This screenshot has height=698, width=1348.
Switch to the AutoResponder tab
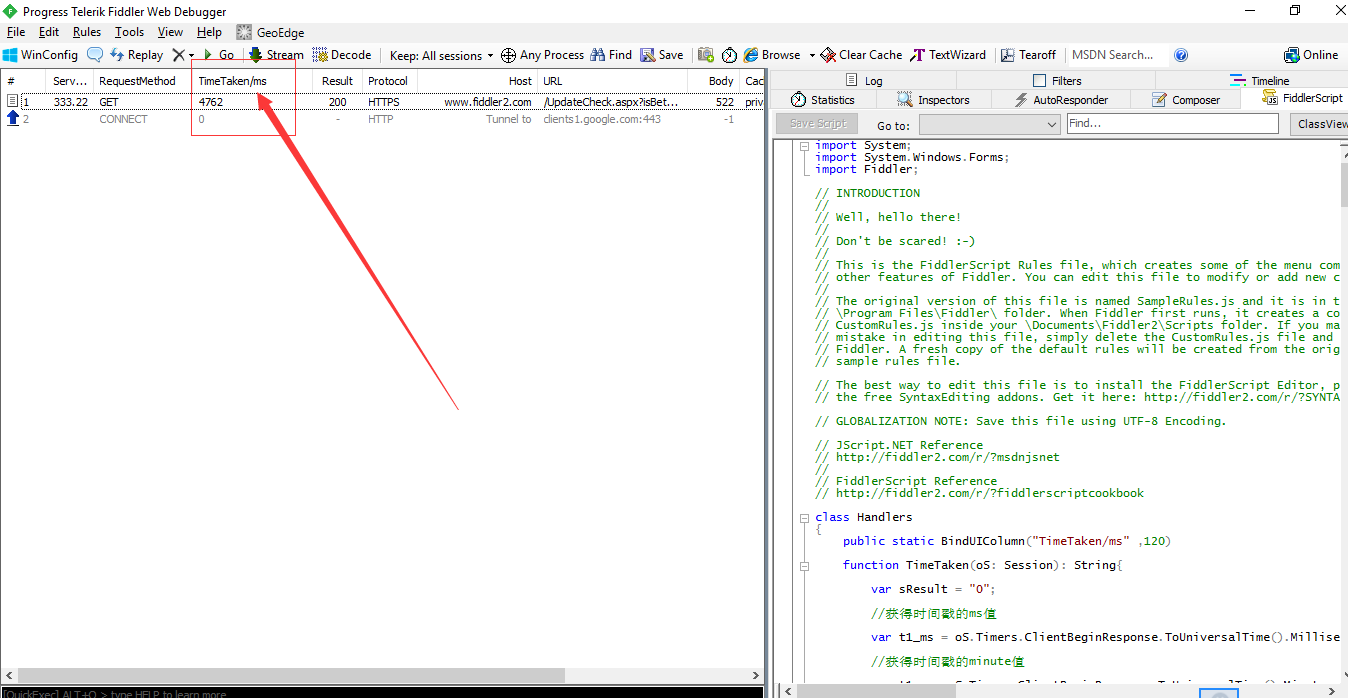tap(1061, 99)
